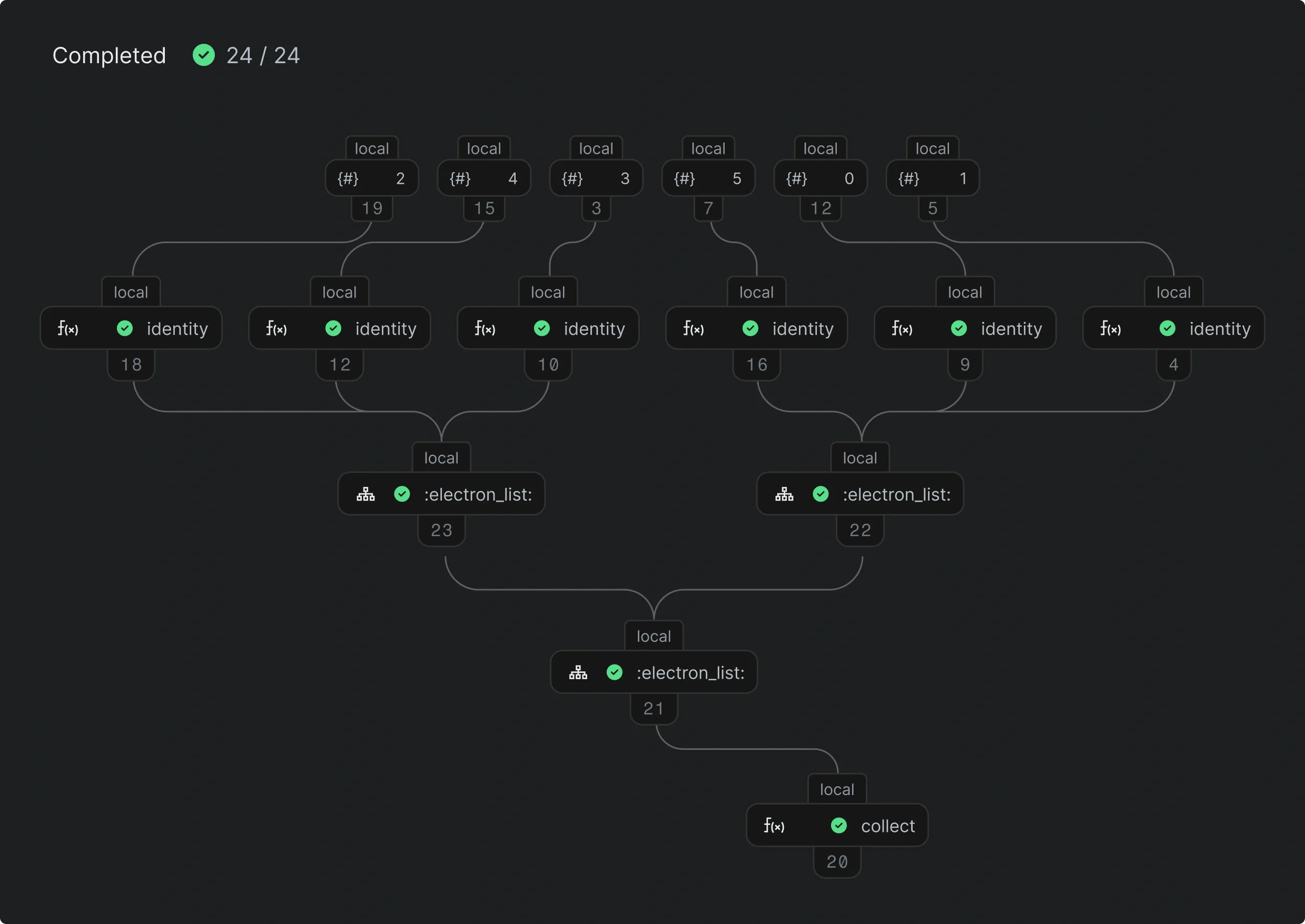
Task: Select the 'identity' label above node 18
Action: point(177,329)
